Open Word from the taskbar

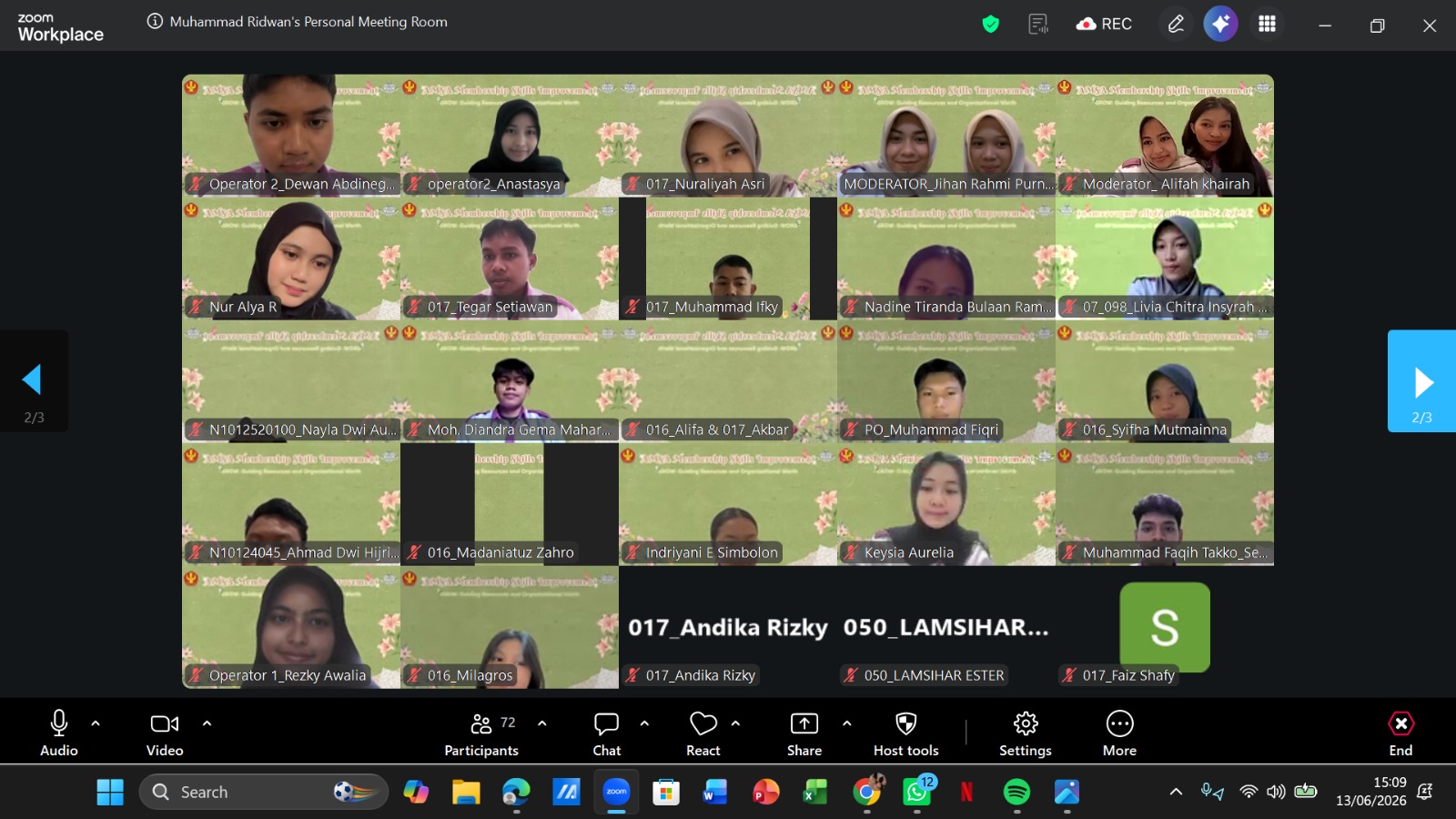coord(715,792)
